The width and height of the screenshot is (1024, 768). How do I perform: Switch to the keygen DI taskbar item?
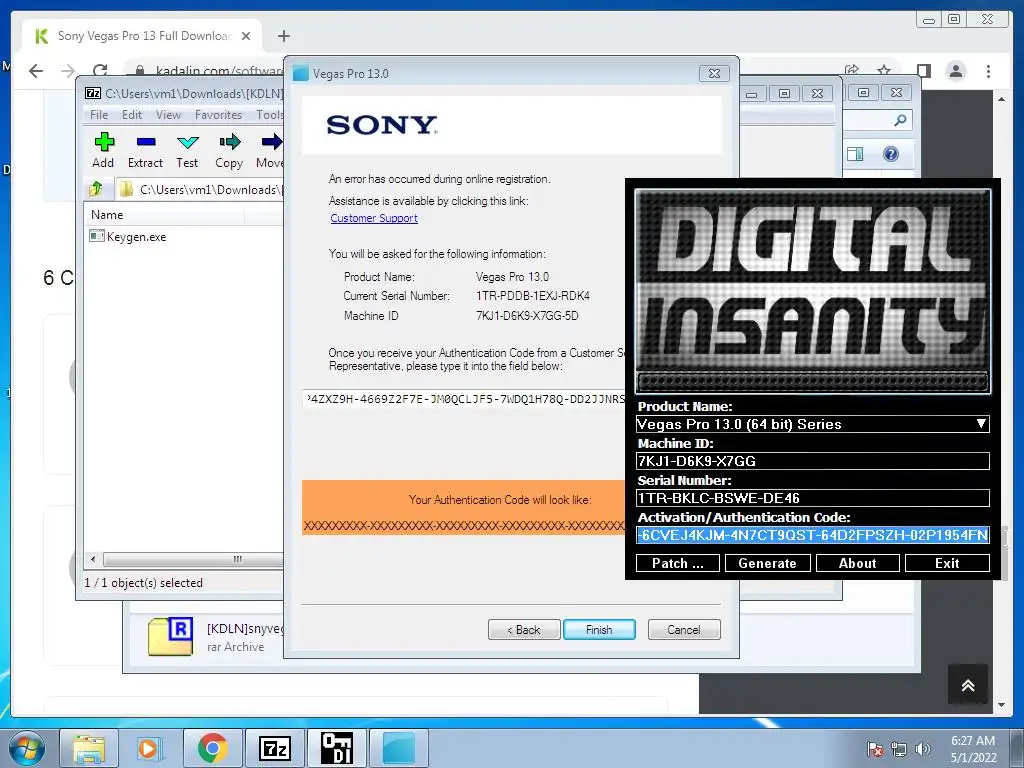click(x=336, y=748)
